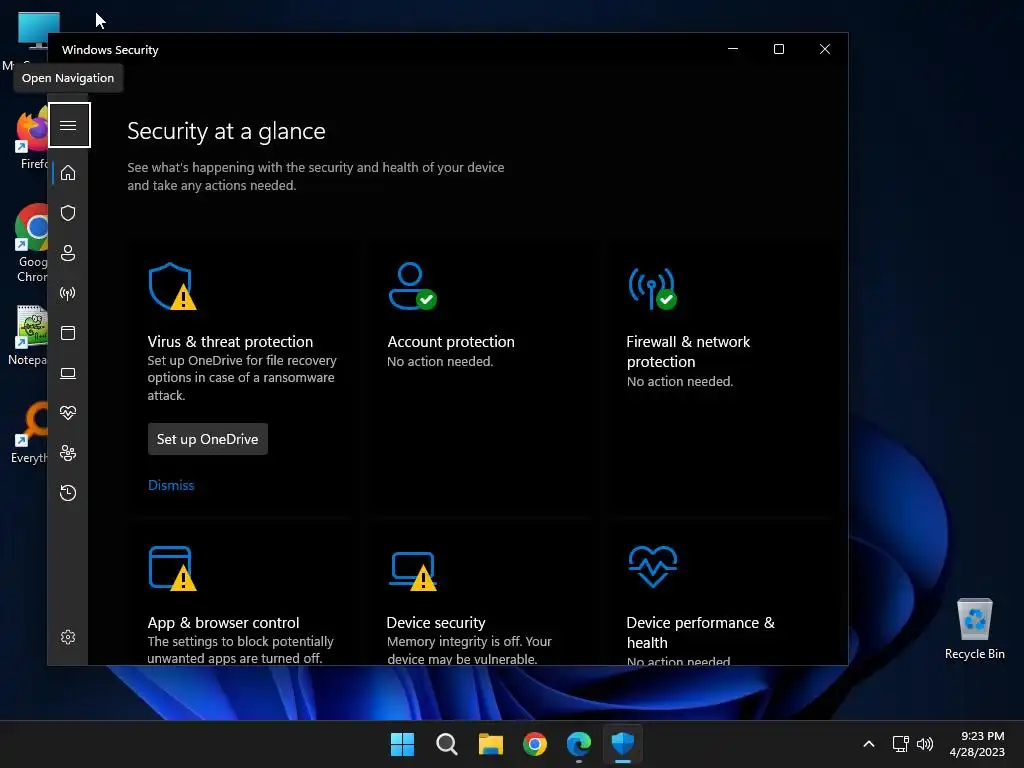Open Settings gear in sidebar
The image size is (1024, 768).
[68, 637]
